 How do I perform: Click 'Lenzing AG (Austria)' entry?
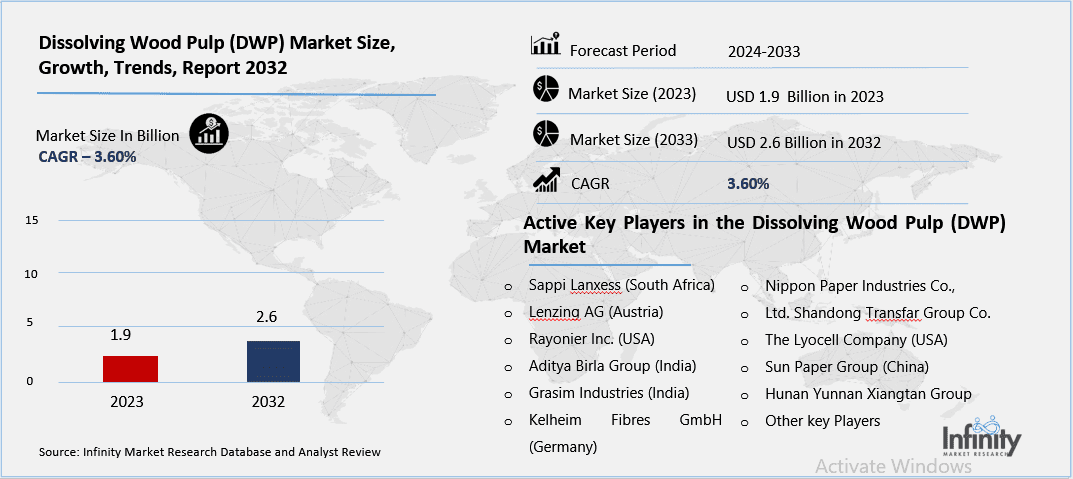[595, 312]
